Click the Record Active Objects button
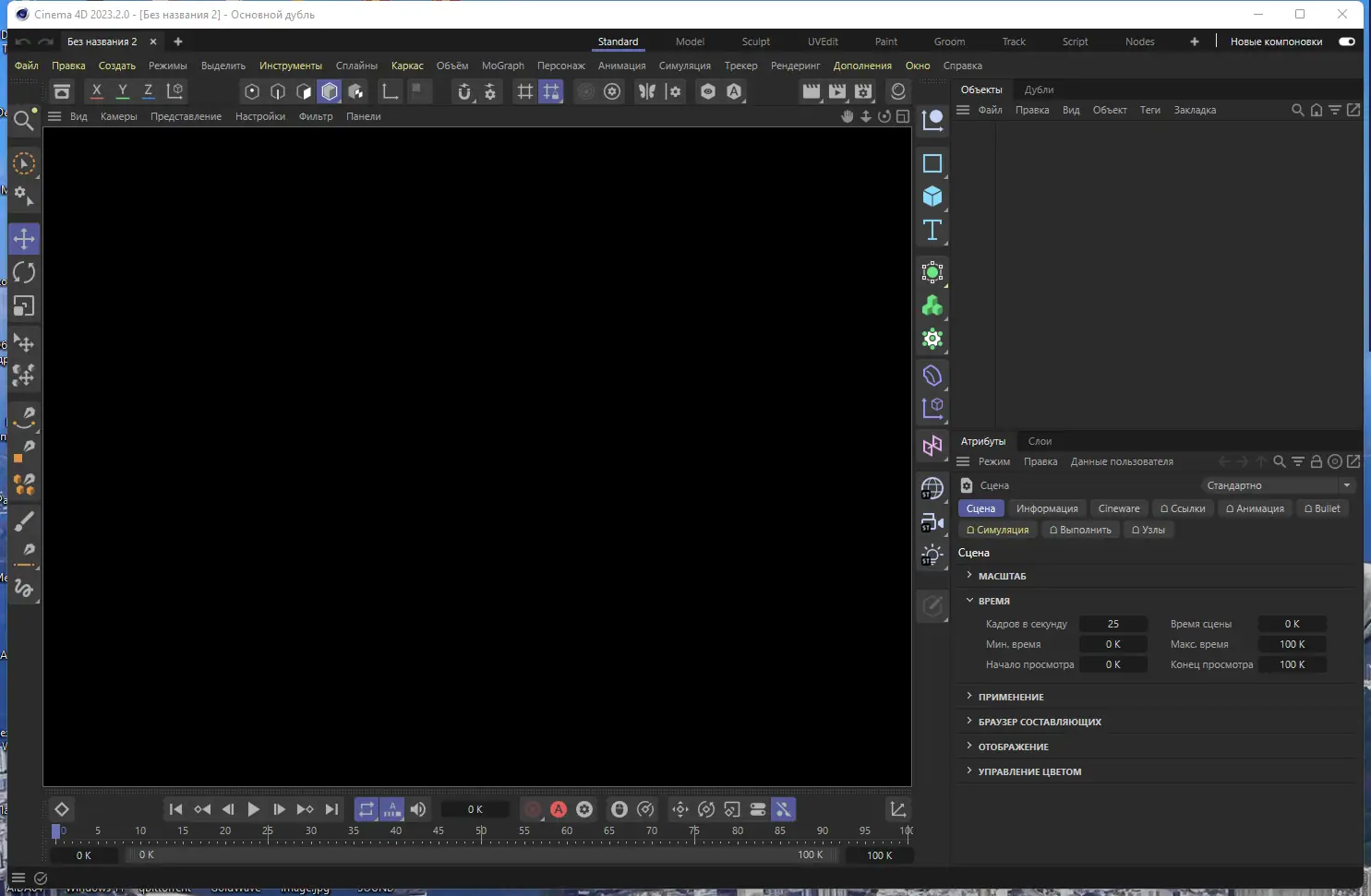 point(533,809)
